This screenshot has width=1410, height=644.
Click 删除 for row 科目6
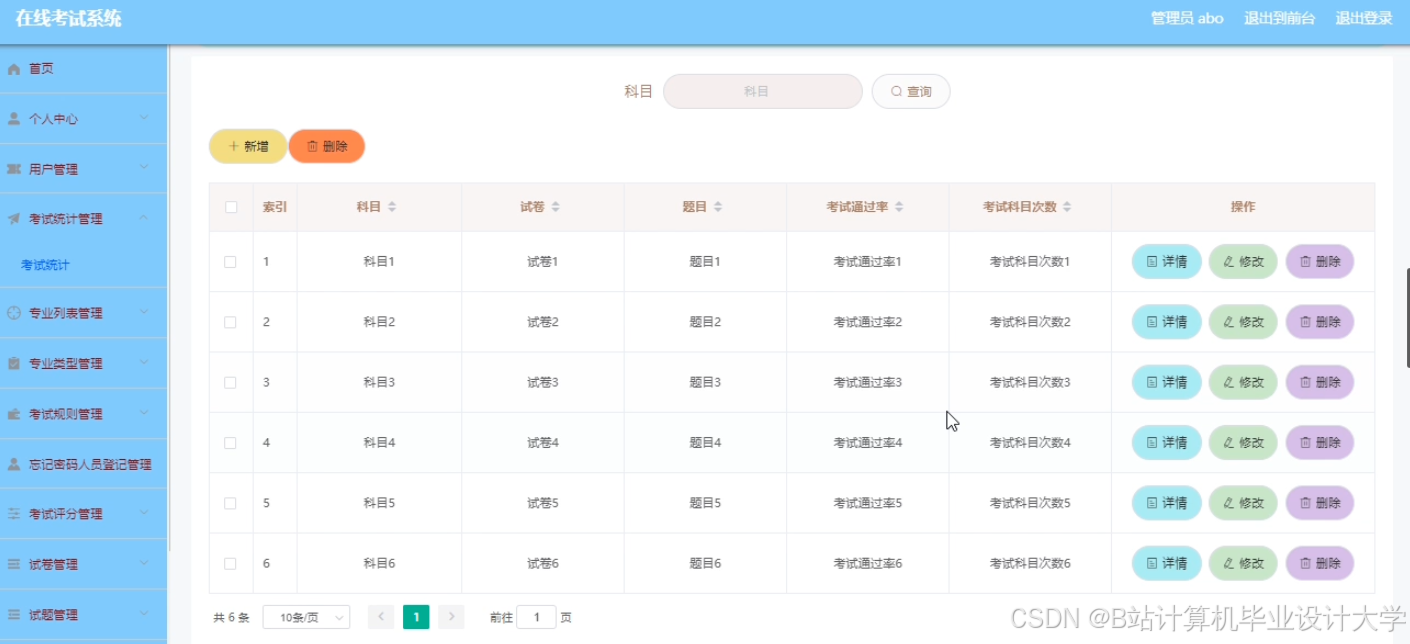[x=1320, y=563]
